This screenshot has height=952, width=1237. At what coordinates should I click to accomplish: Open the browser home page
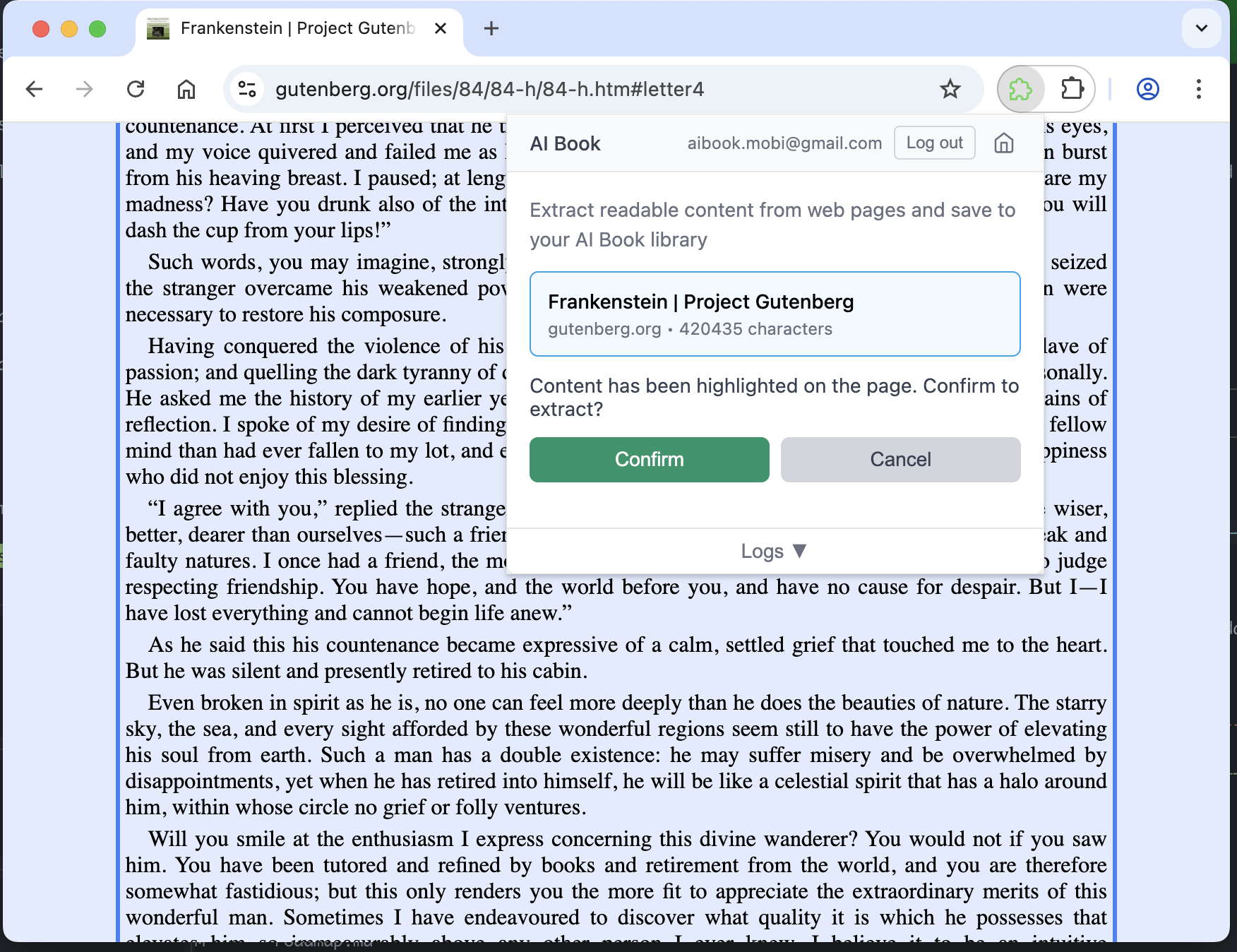[x=186, y=89]
